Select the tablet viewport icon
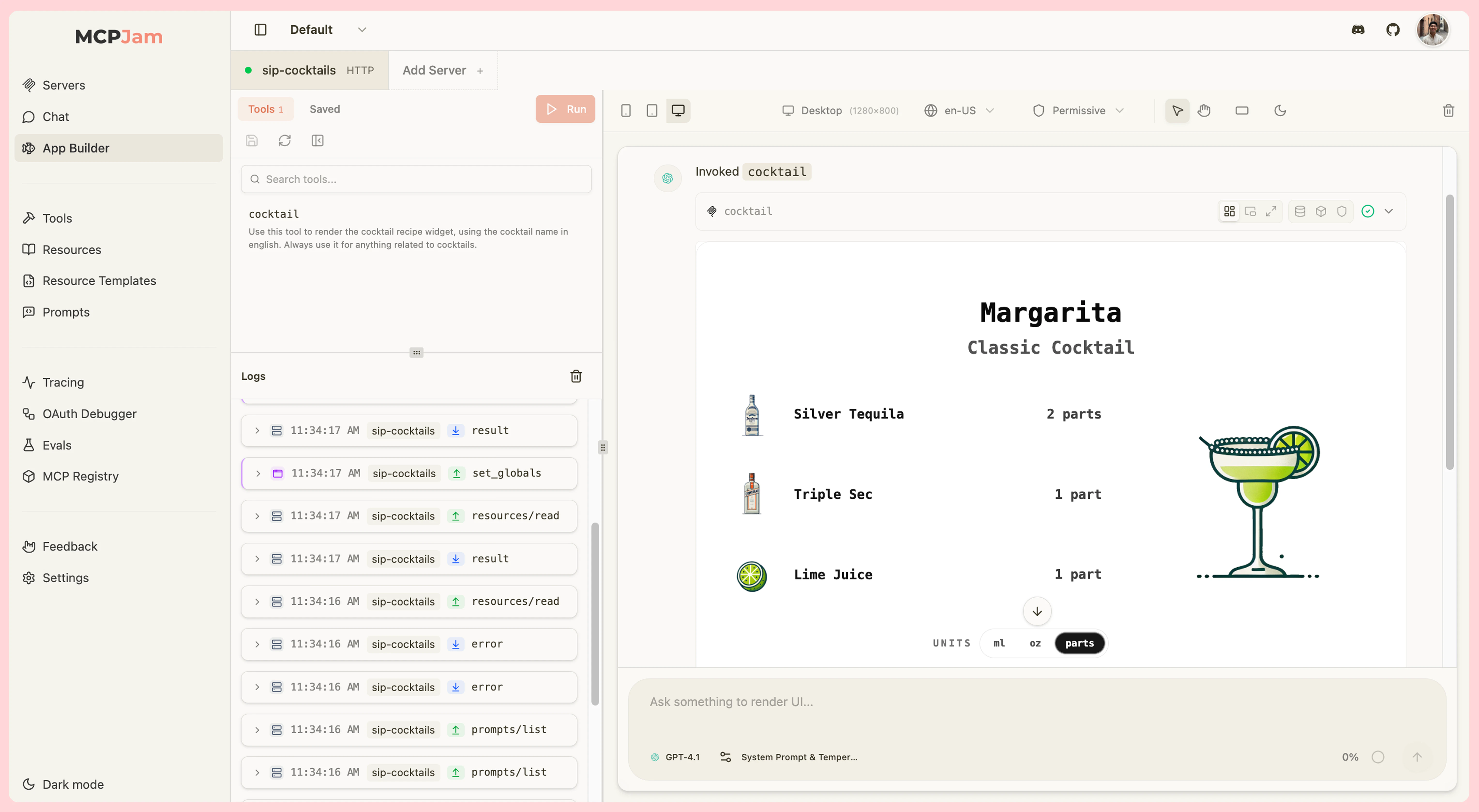Screen dimensions: 1479x812 (652, 110)
